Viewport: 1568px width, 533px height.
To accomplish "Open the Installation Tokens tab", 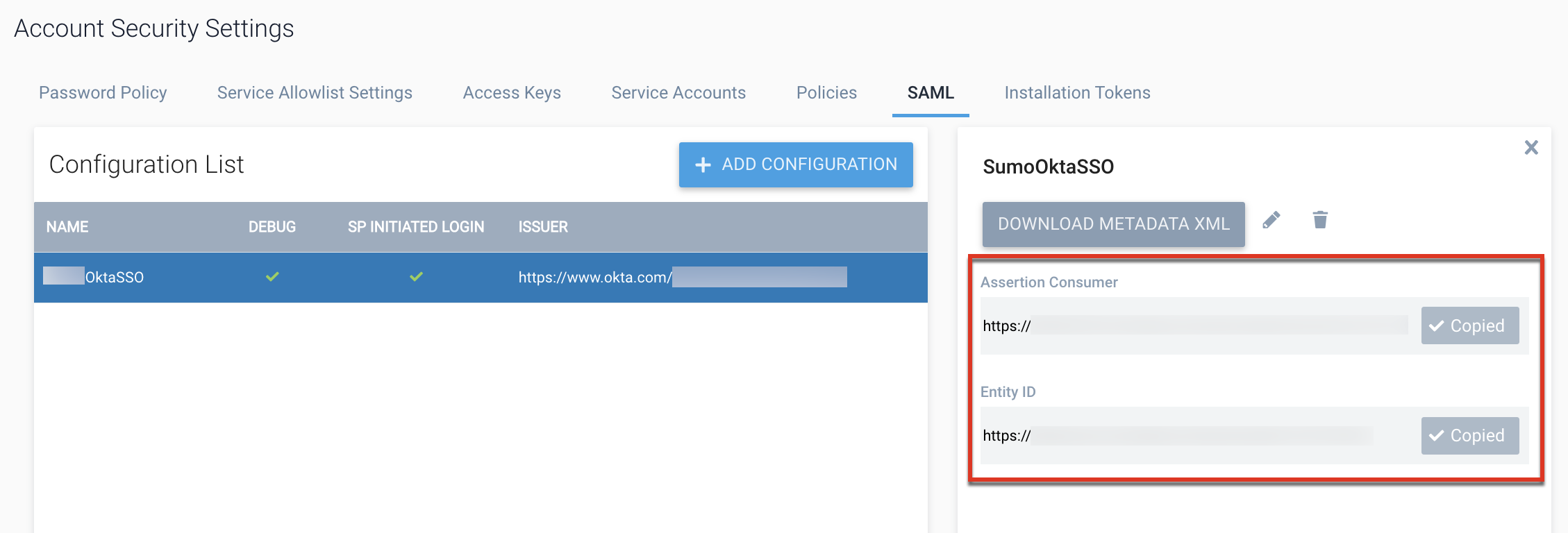I will (1077, 92).
